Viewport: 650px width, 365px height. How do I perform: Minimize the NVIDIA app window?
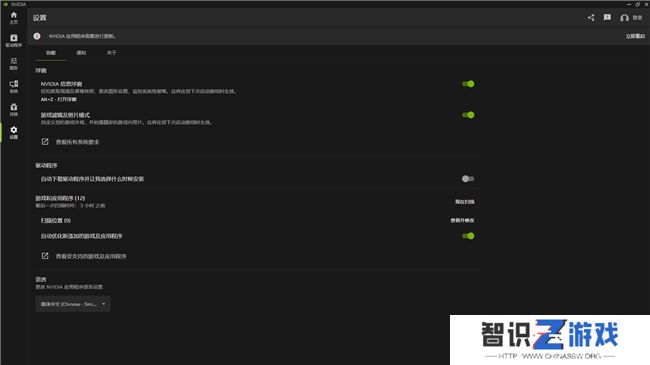click(629, 4)
